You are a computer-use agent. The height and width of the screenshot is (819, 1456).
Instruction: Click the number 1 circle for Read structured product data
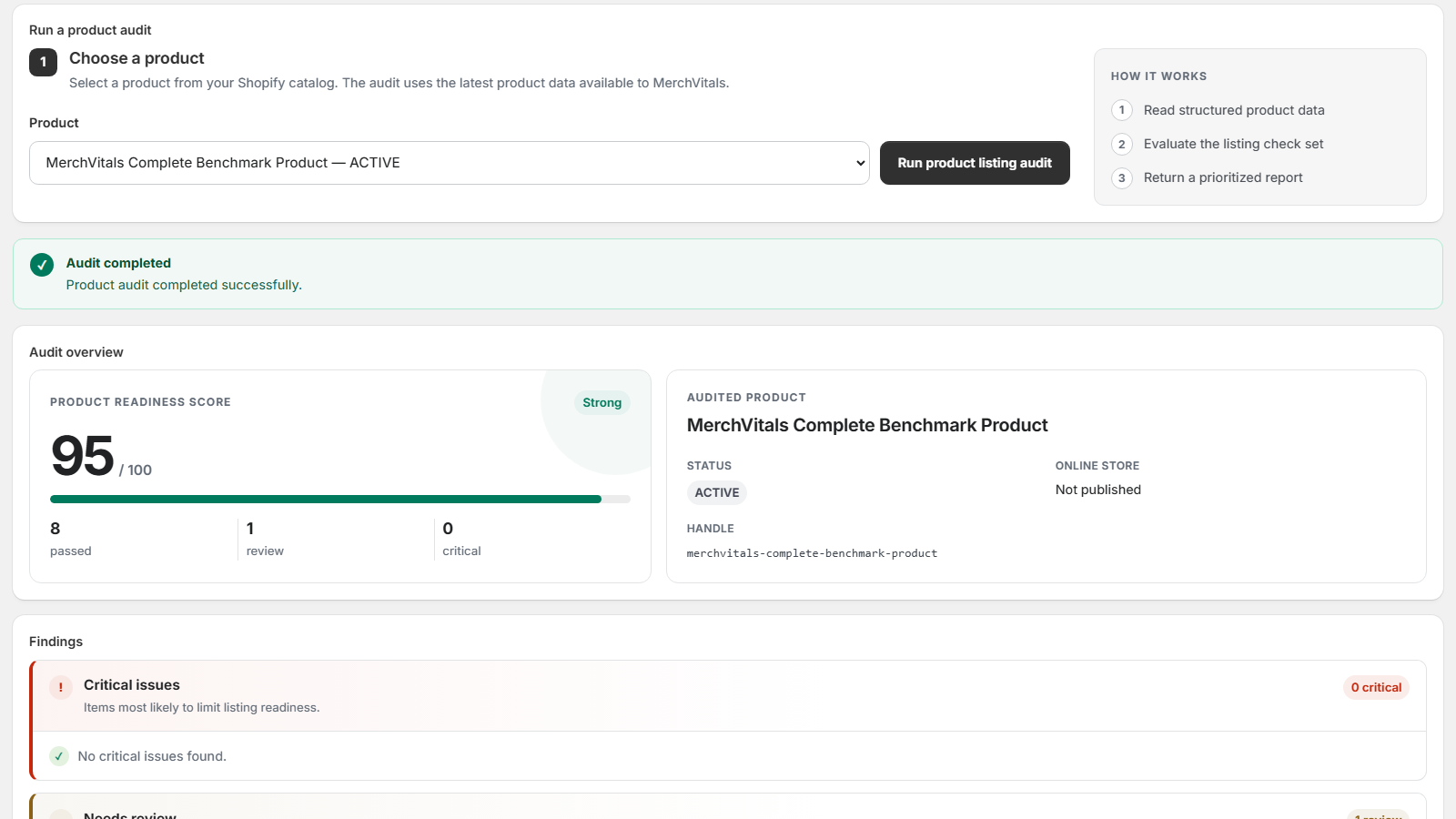click(1122, 110)
